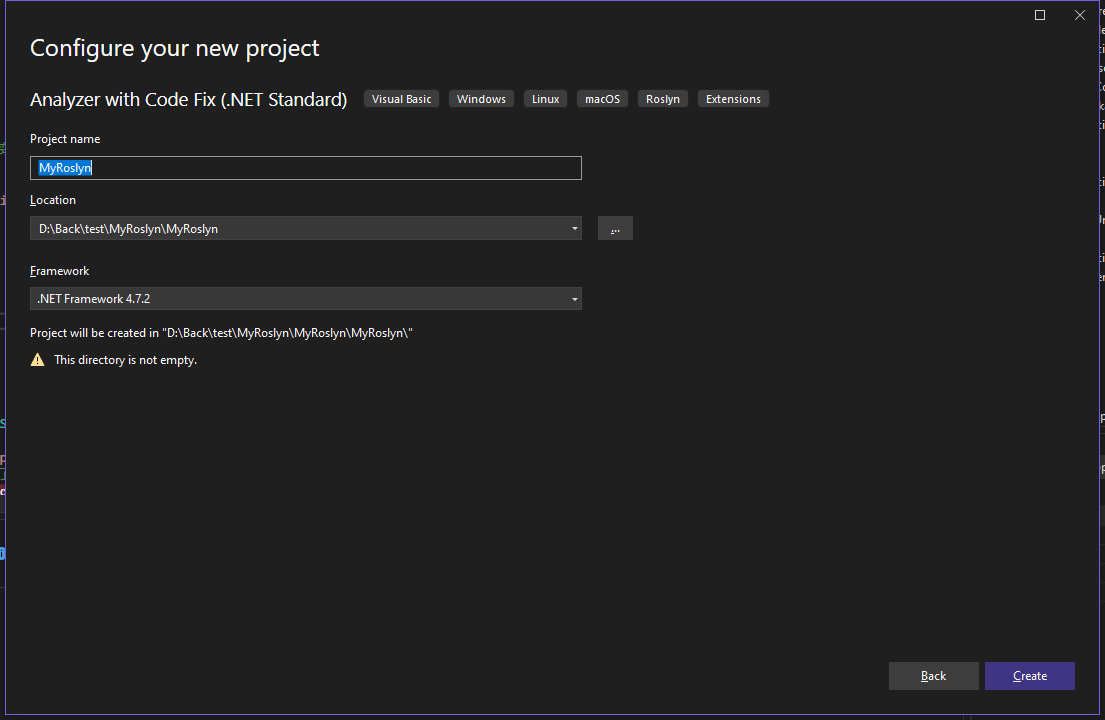Screen dimensions: 1105x720
Task: Expand the Location dropdown arrow
Action: coord(574,228)
